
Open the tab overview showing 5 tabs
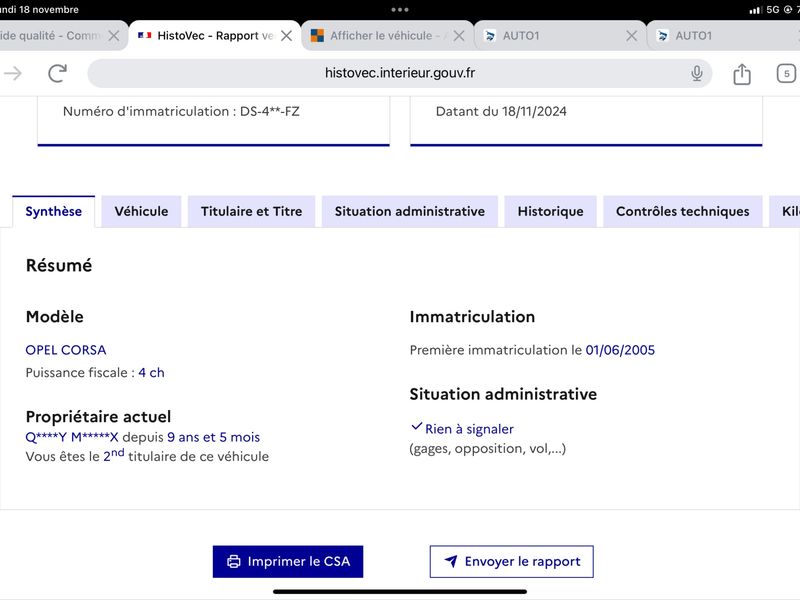[786, 73]
